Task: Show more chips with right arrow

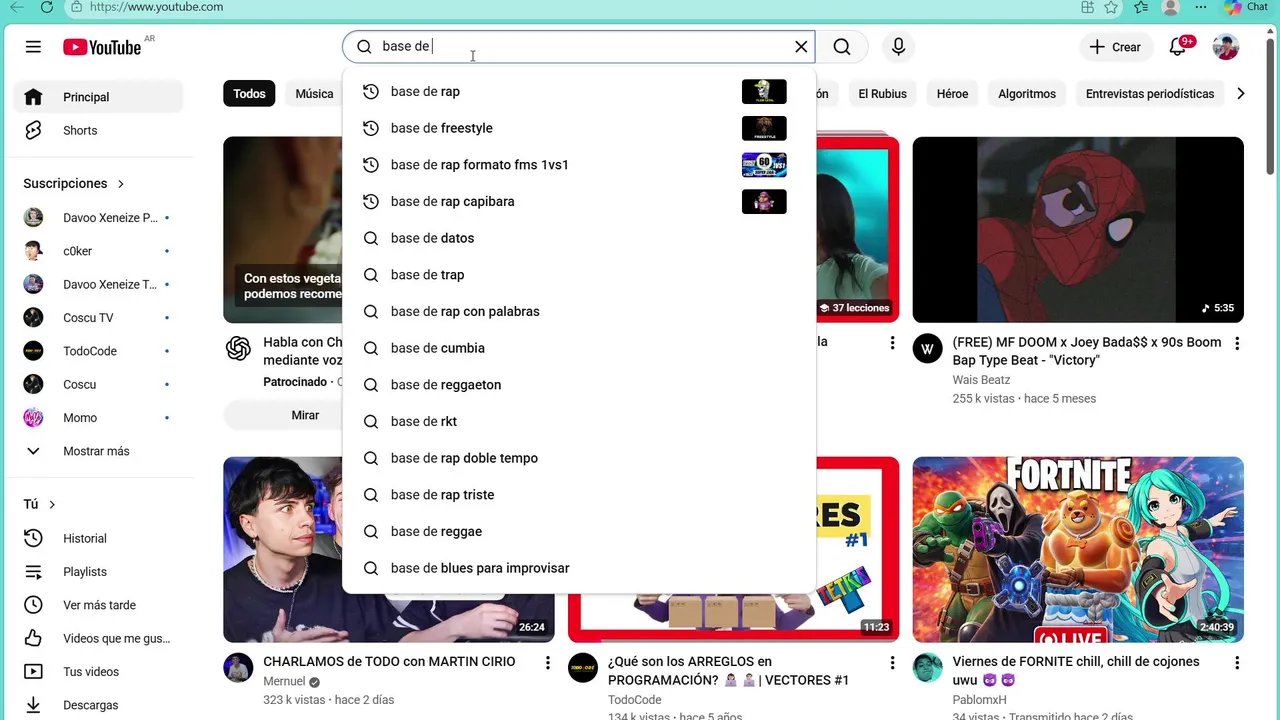Action: point(1240,94)
